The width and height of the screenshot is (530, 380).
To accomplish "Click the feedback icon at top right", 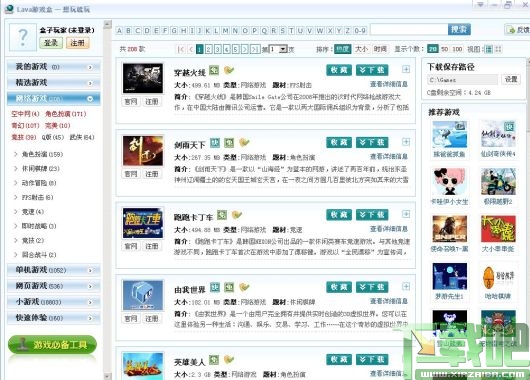I will (517, 30).
